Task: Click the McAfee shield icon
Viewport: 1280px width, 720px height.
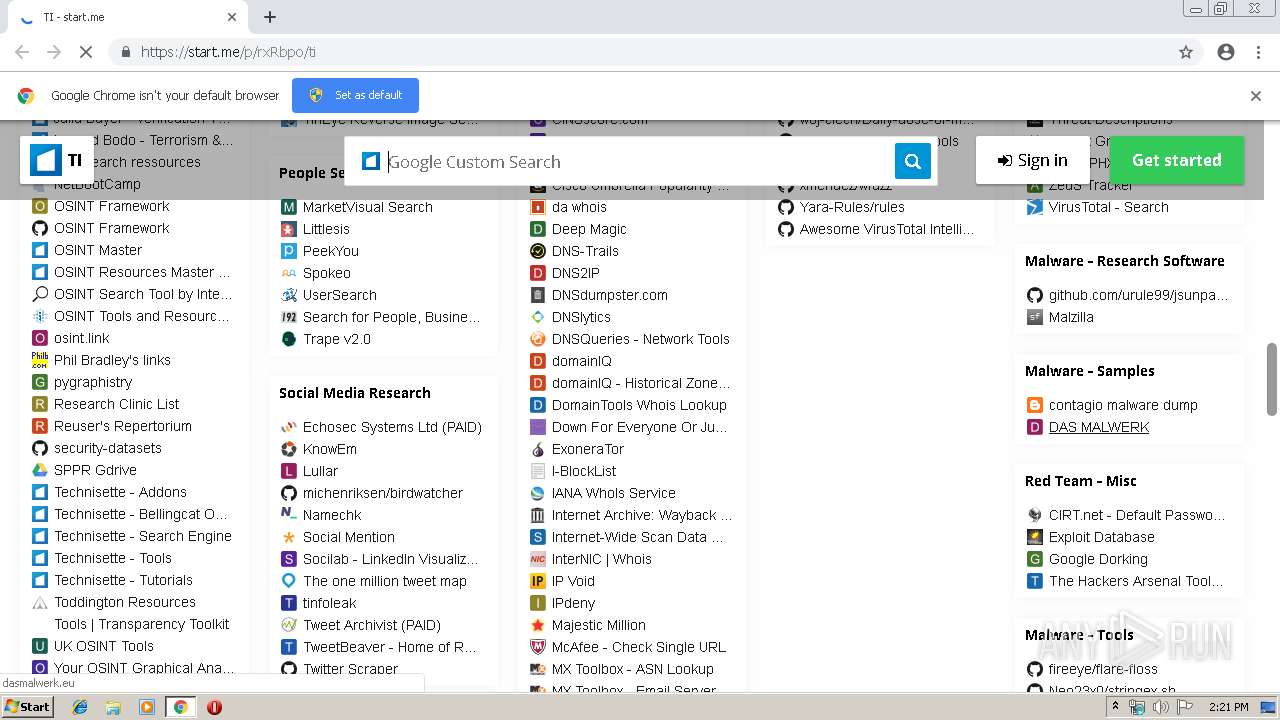Action: pyautogui.click(x=537, y=647)
